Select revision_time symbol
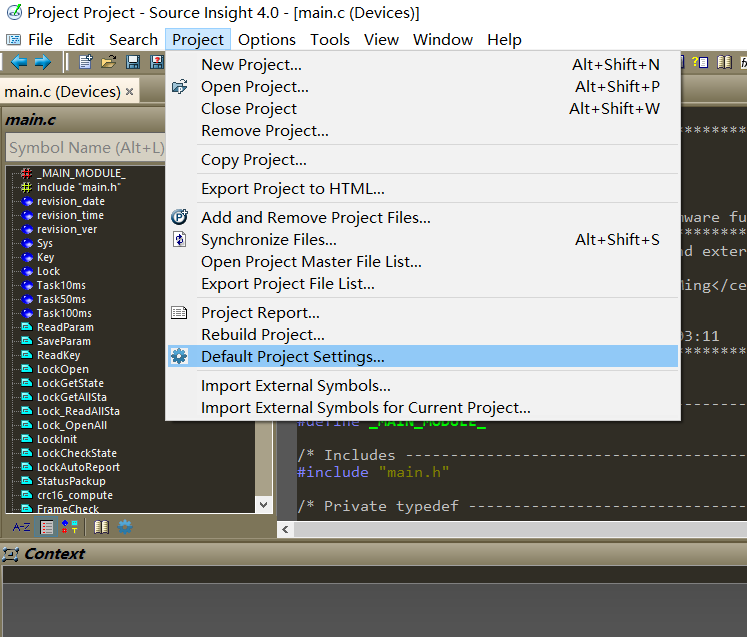Viewport: 747px width, 637px height. point(70,215)
